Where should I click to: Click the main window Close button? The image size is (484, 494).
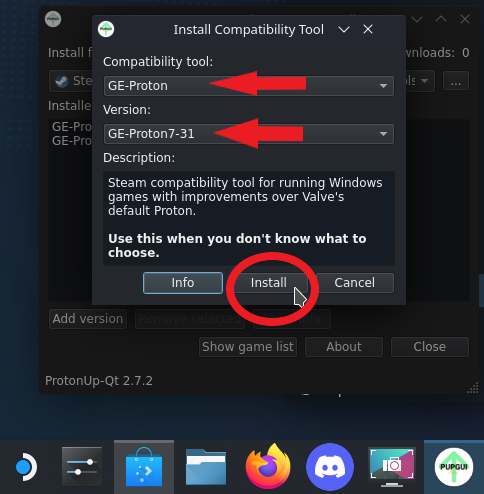(x=430, y=347)
